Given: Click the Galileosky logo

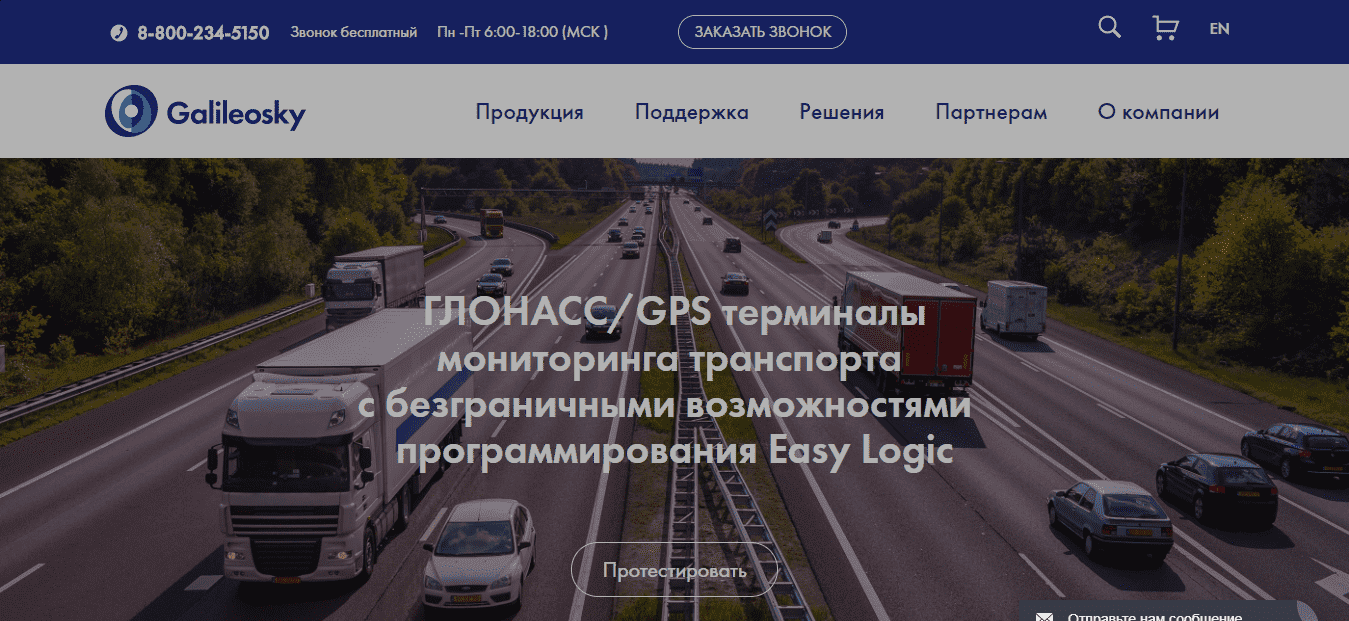Looking at the screenshot, I should pos(205,111).
